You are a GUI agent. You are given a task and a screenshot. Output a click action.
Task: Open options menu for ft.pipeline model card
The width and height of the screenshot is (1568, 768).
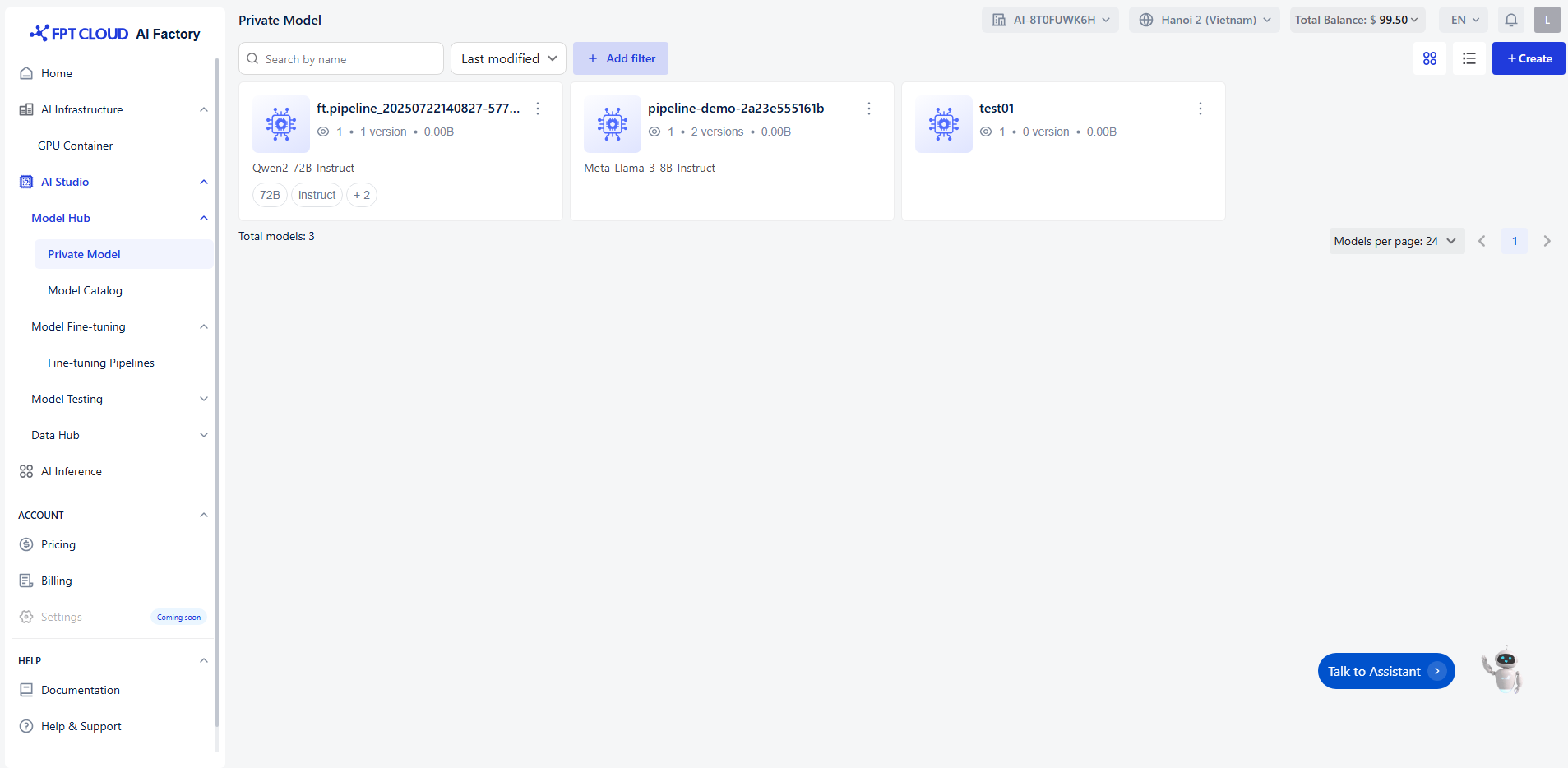tap(537, 109)
